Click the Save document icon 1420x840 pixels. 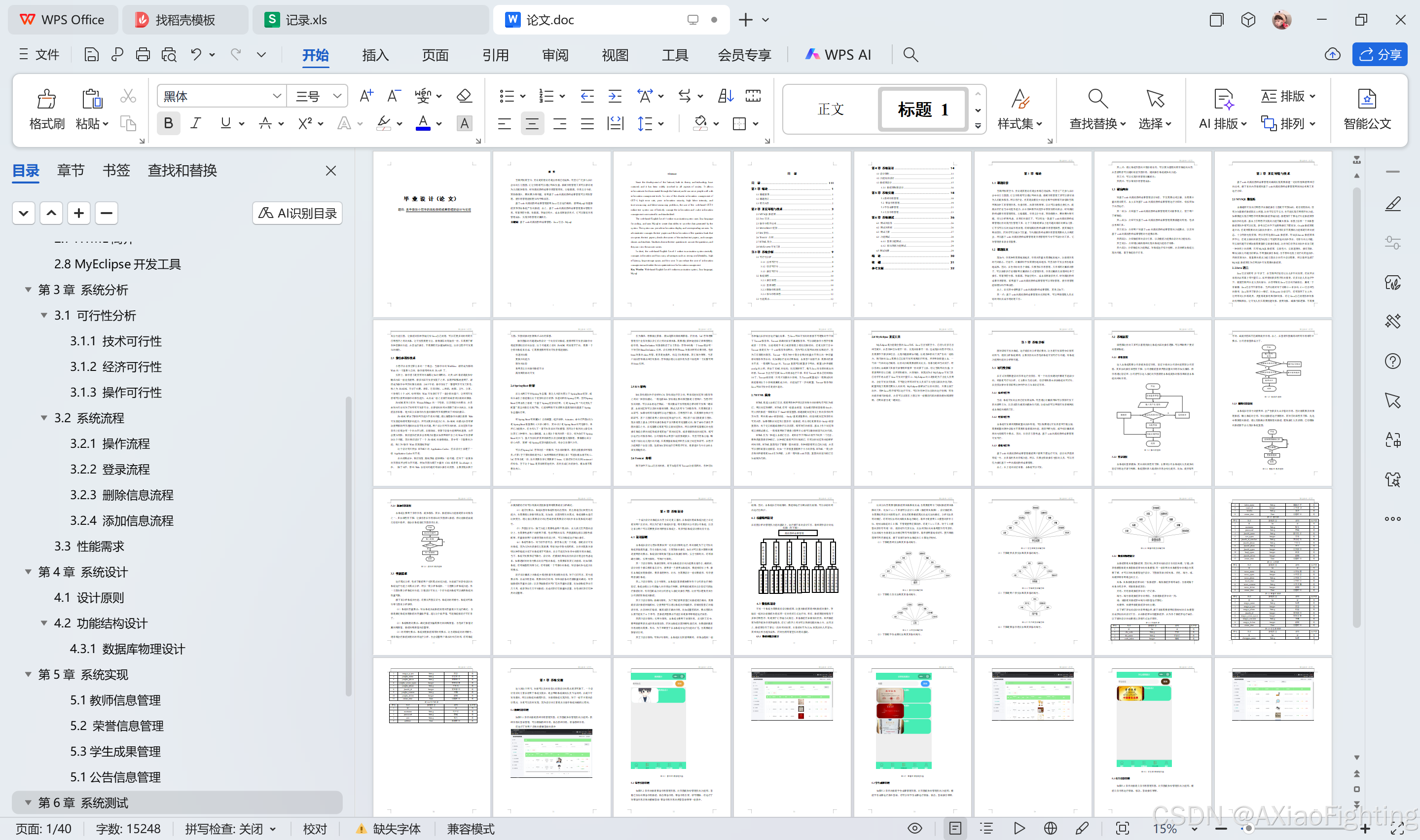tap(91, 54)
